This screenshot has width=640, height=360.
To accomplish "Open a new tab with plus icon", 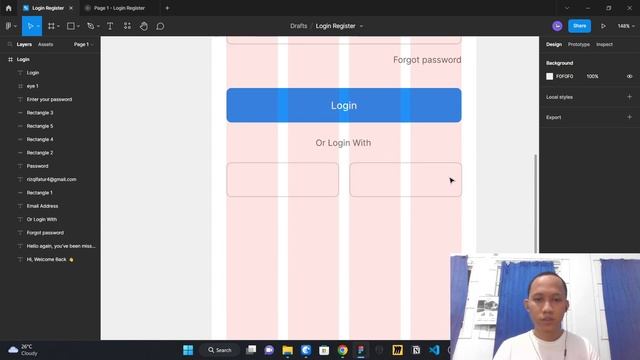I will 167,8.
